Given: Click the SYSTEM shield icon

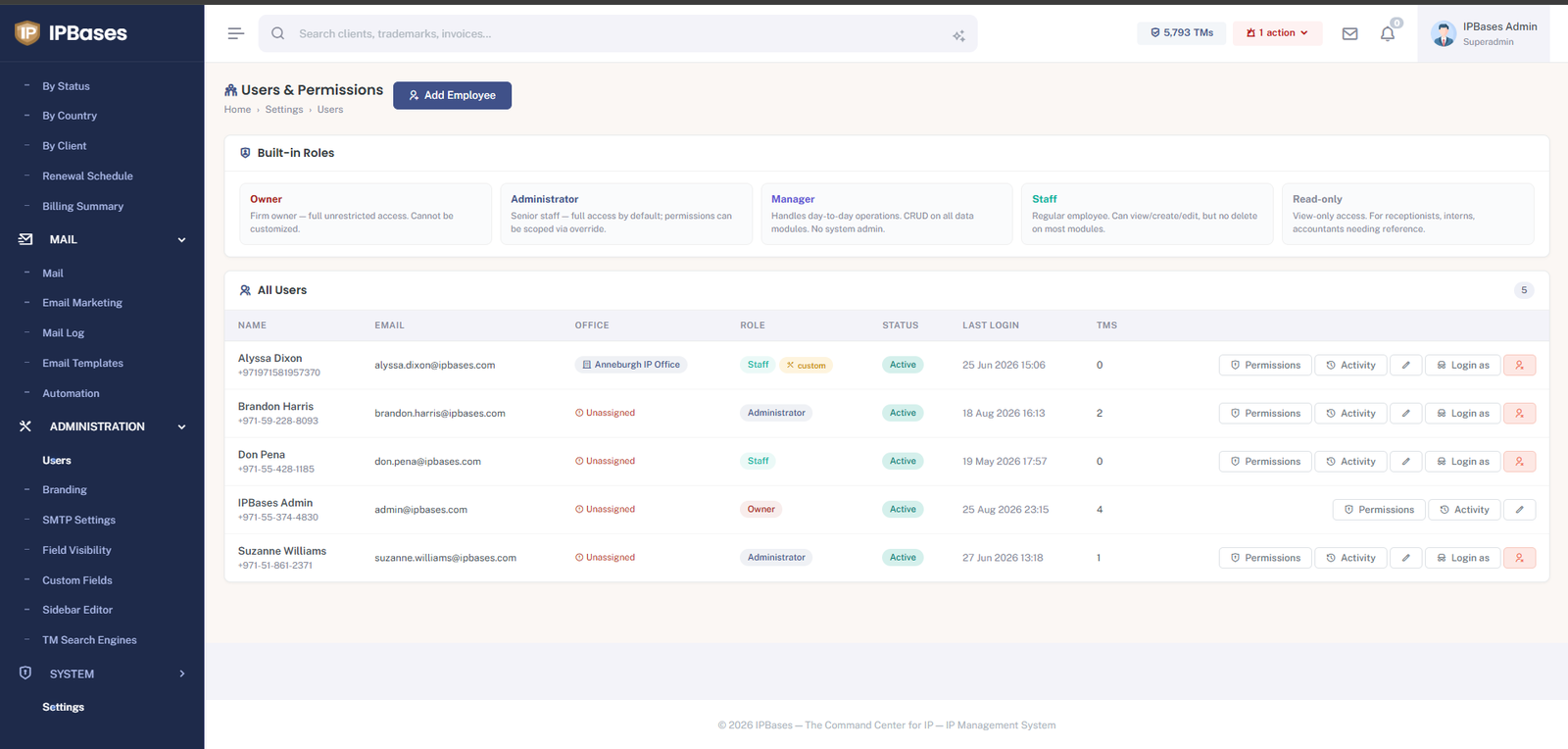Looking at the screenshot, I should [x=25, y=674].
